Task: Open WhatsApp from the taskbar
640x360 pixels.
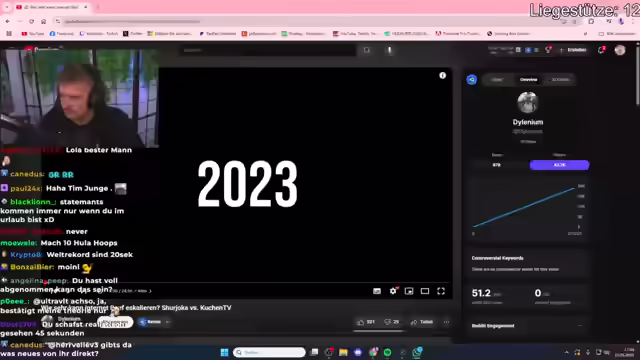Action: [x=417, y=352]
